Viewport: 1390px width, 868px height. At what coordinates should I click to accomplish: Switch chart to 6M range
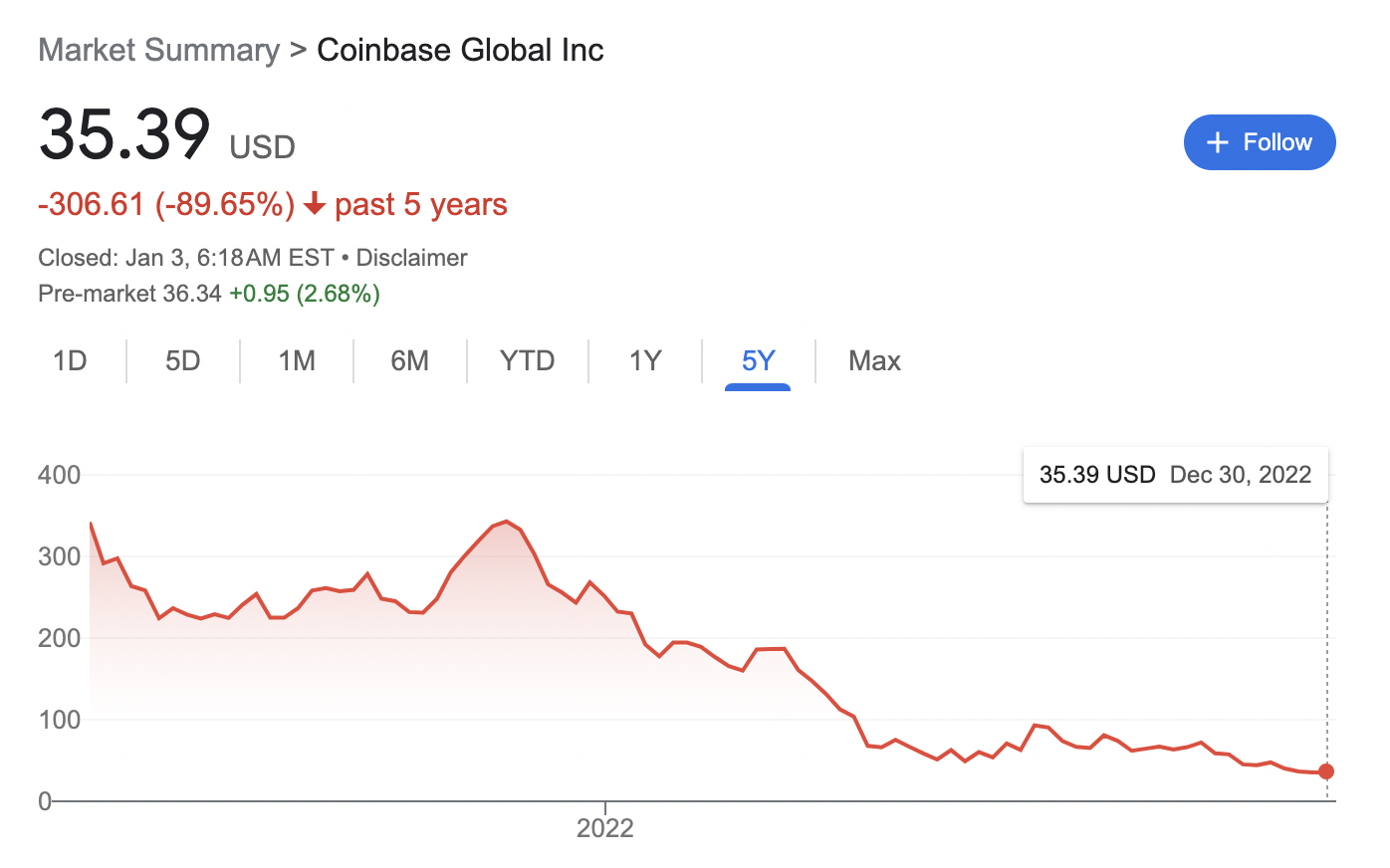[x=409, y=360]
